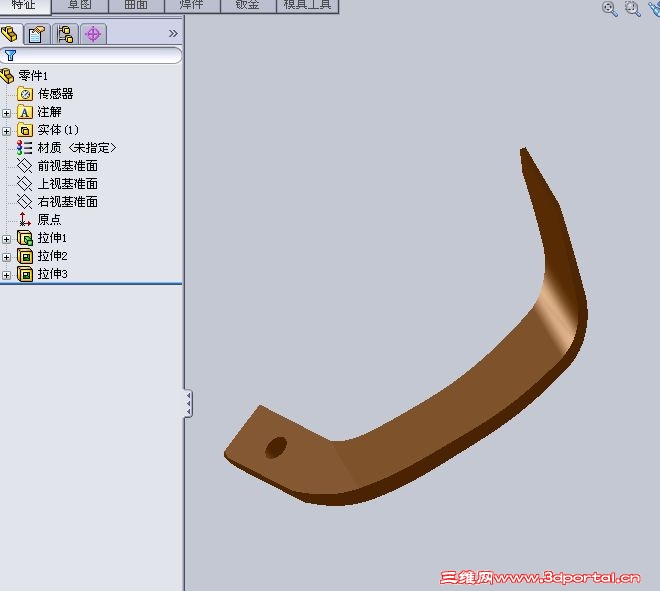
Task: Switch to the 焊件 weldments tab
Action: click(192, 6)
